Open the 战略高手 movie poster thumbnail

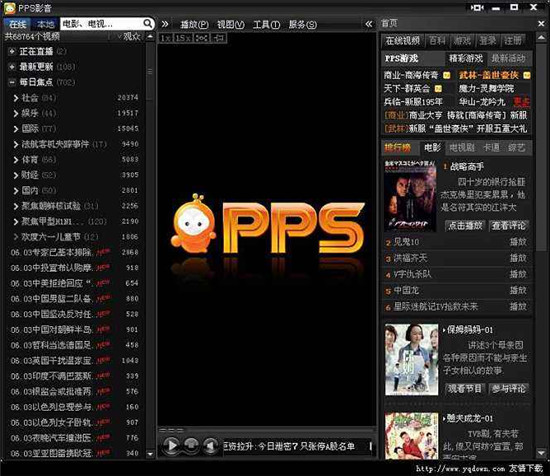click(410, 196)
